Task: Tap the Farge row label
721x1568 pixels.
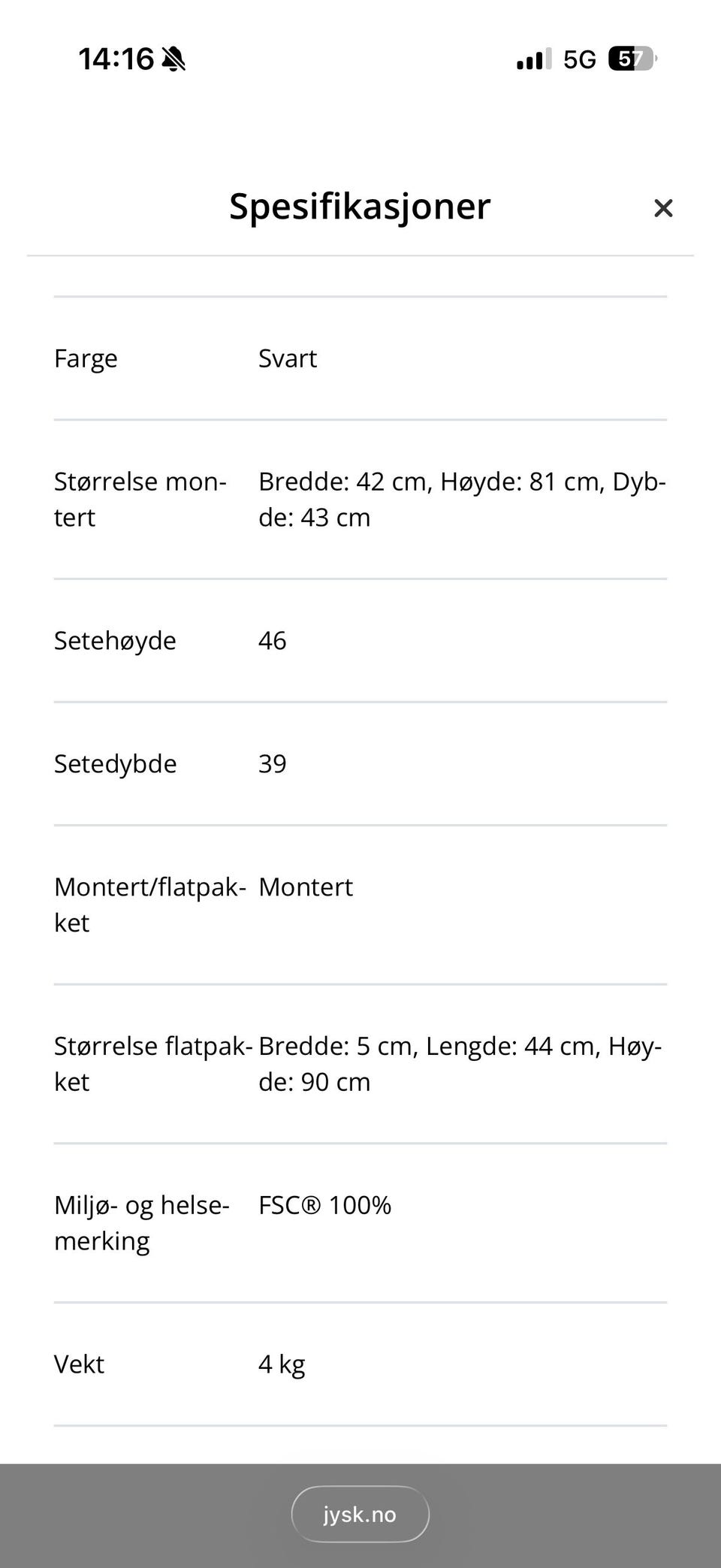Action: tap(86, 358)
